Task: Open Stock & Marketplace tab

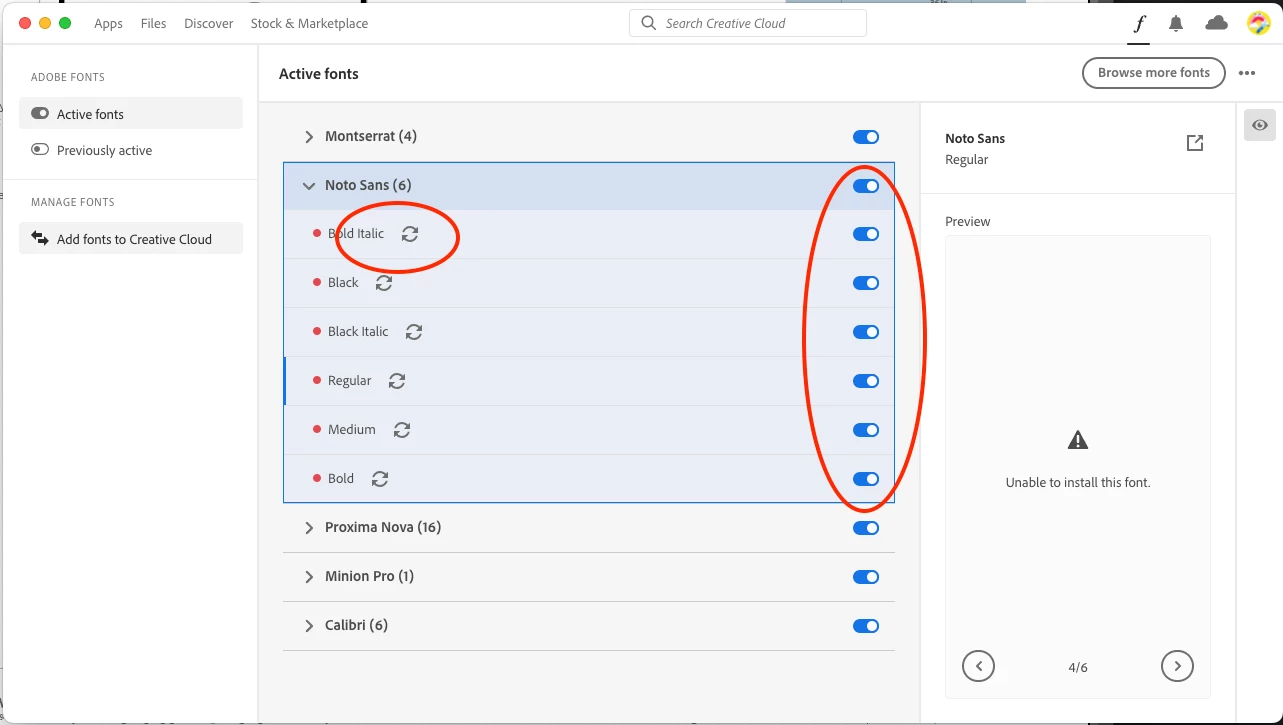Action: (309, 23)
